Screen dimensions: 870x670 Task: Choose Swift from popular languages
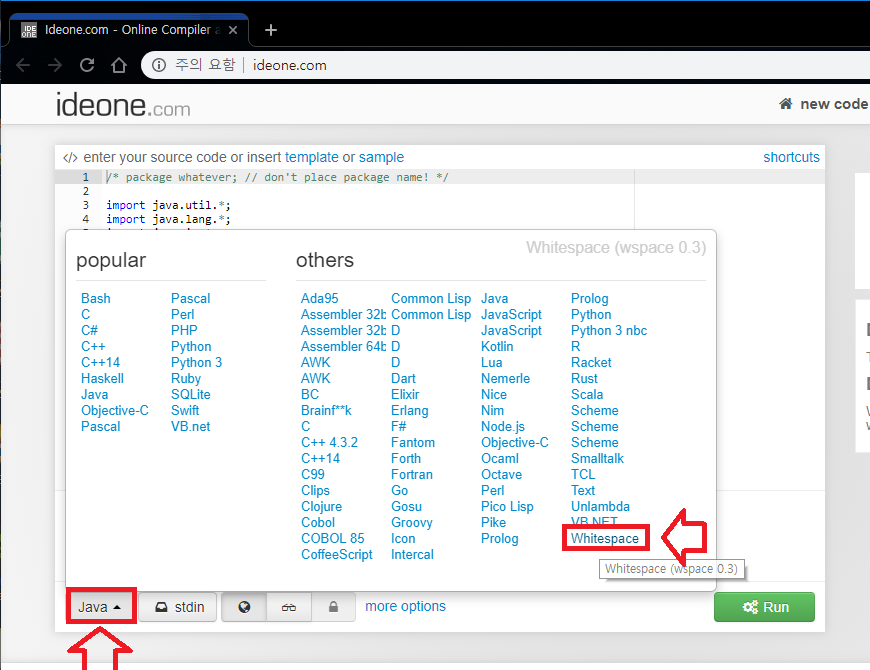tap(185, 411)
